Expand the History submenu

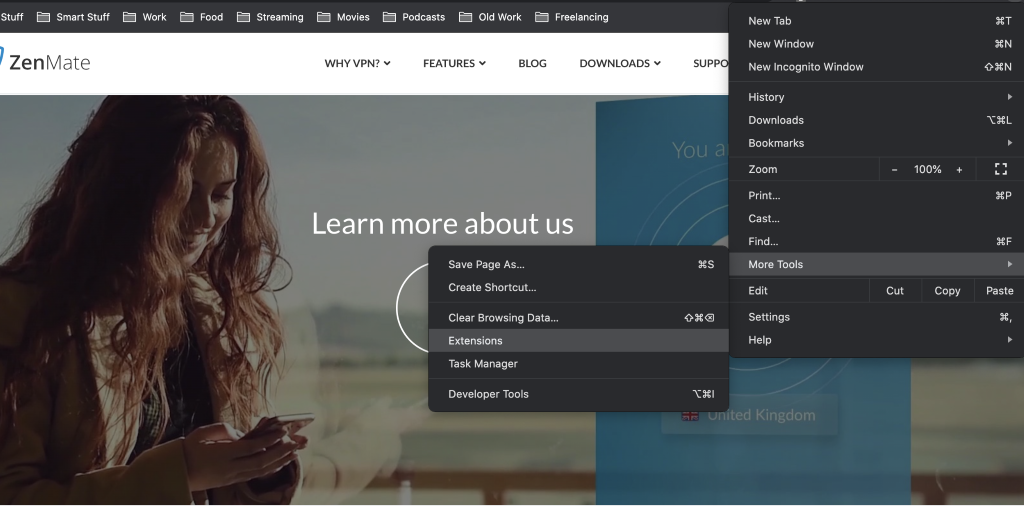click(x=876, y=97)
